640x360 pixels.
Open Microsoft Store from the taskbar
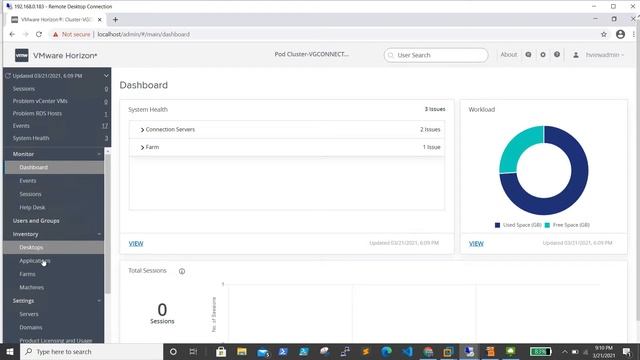click(x=221, y=351)
